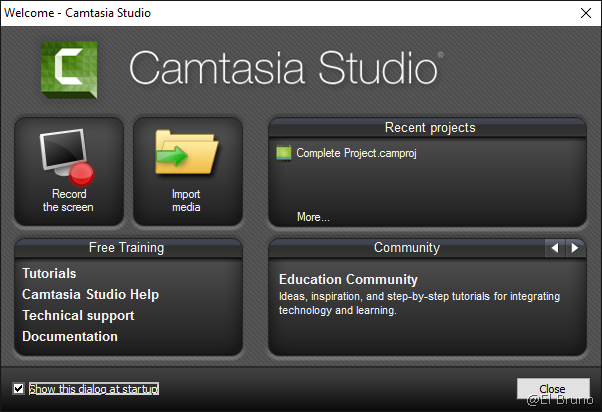Viewport: 602px width, 412px height.
Task: Click the Free Training panel header
Action: (x=127, y=248)
